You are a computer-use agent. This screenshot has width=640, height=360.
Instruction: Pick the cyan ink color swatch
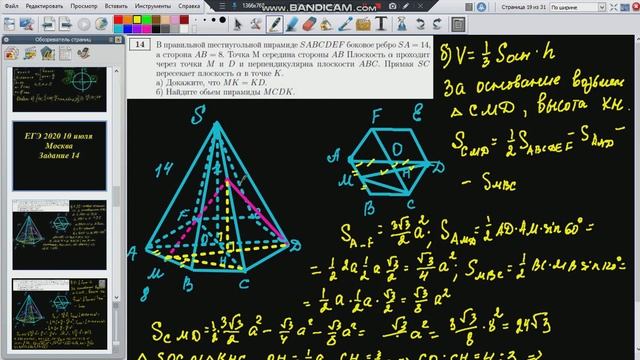coord(118,29)
